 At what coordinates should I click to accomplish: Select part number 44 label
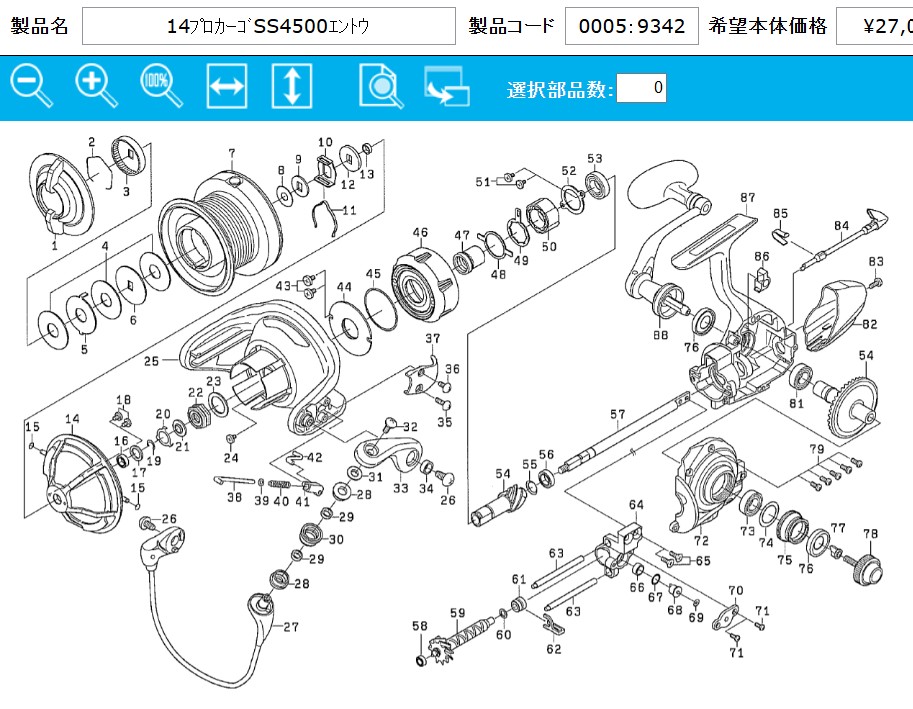coord(344,286)
